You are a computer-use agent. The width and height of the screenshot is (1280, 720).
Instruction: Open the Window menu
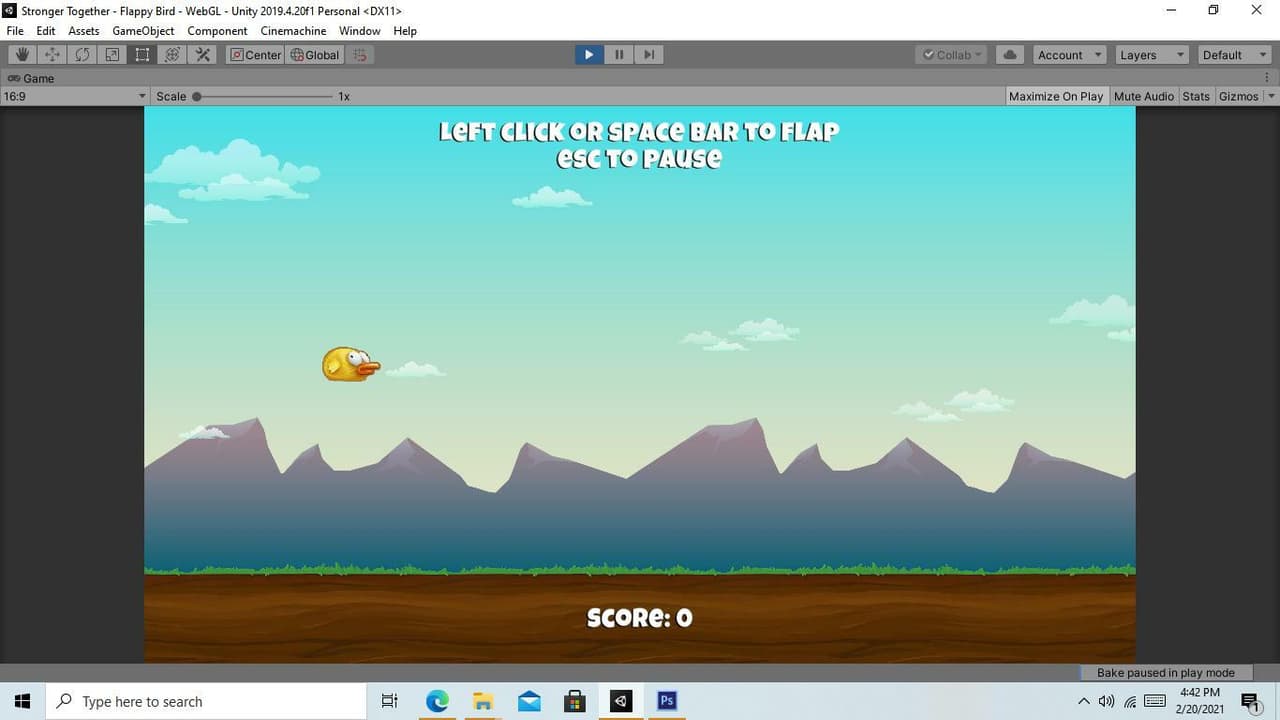click(x=359, y=31)
